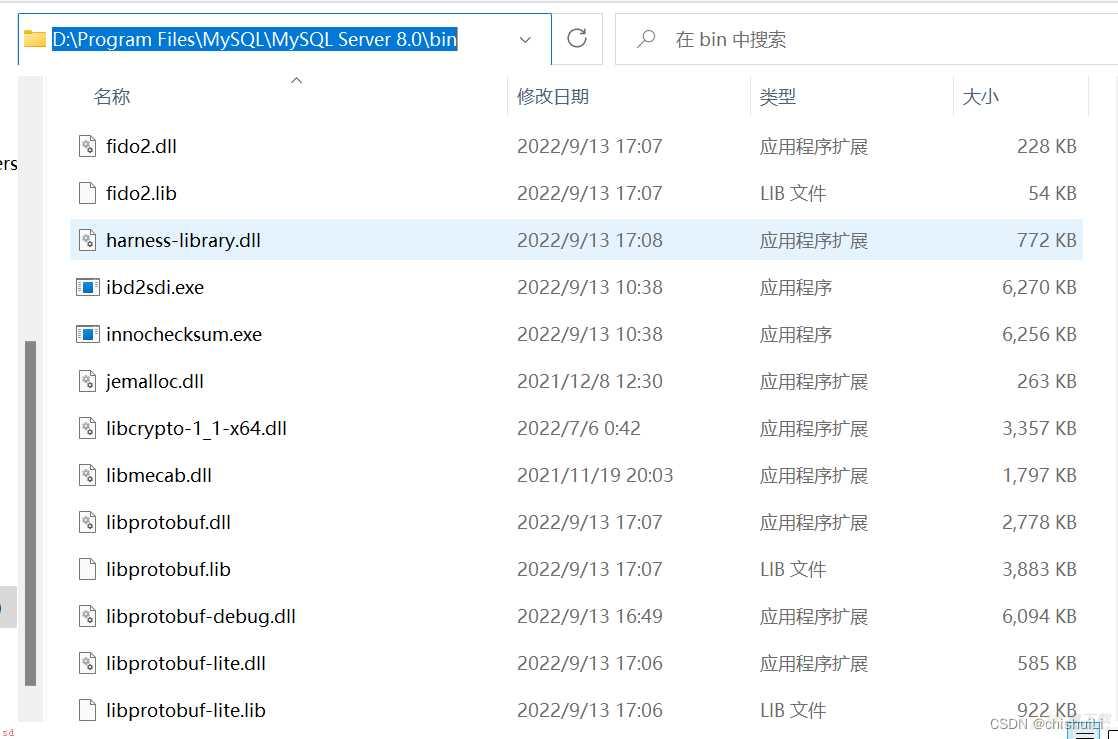Click type 应用程序扩展 of libmecab.dll
The width and height of the screenshot is (1118, 739).
[x=814, y=476]
